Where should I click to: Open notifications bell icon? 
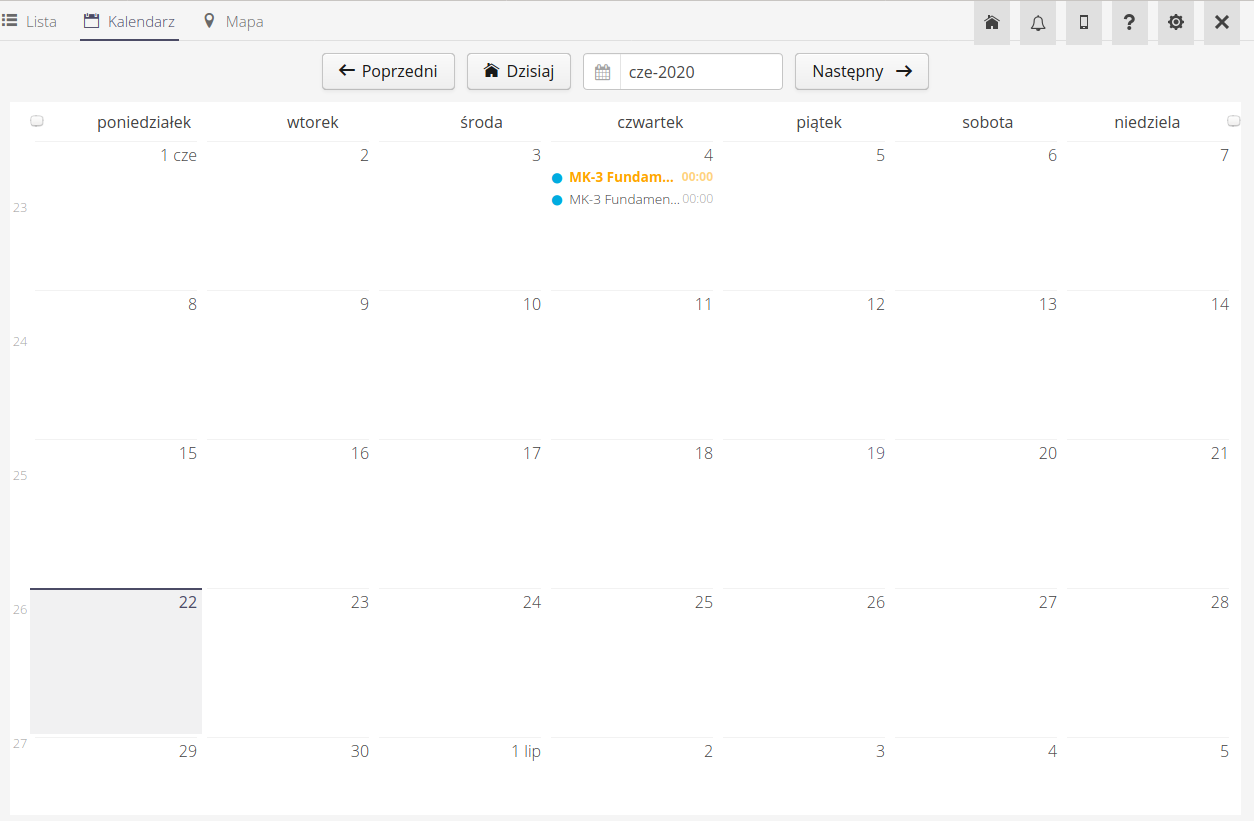click(x=1037, y=22)
